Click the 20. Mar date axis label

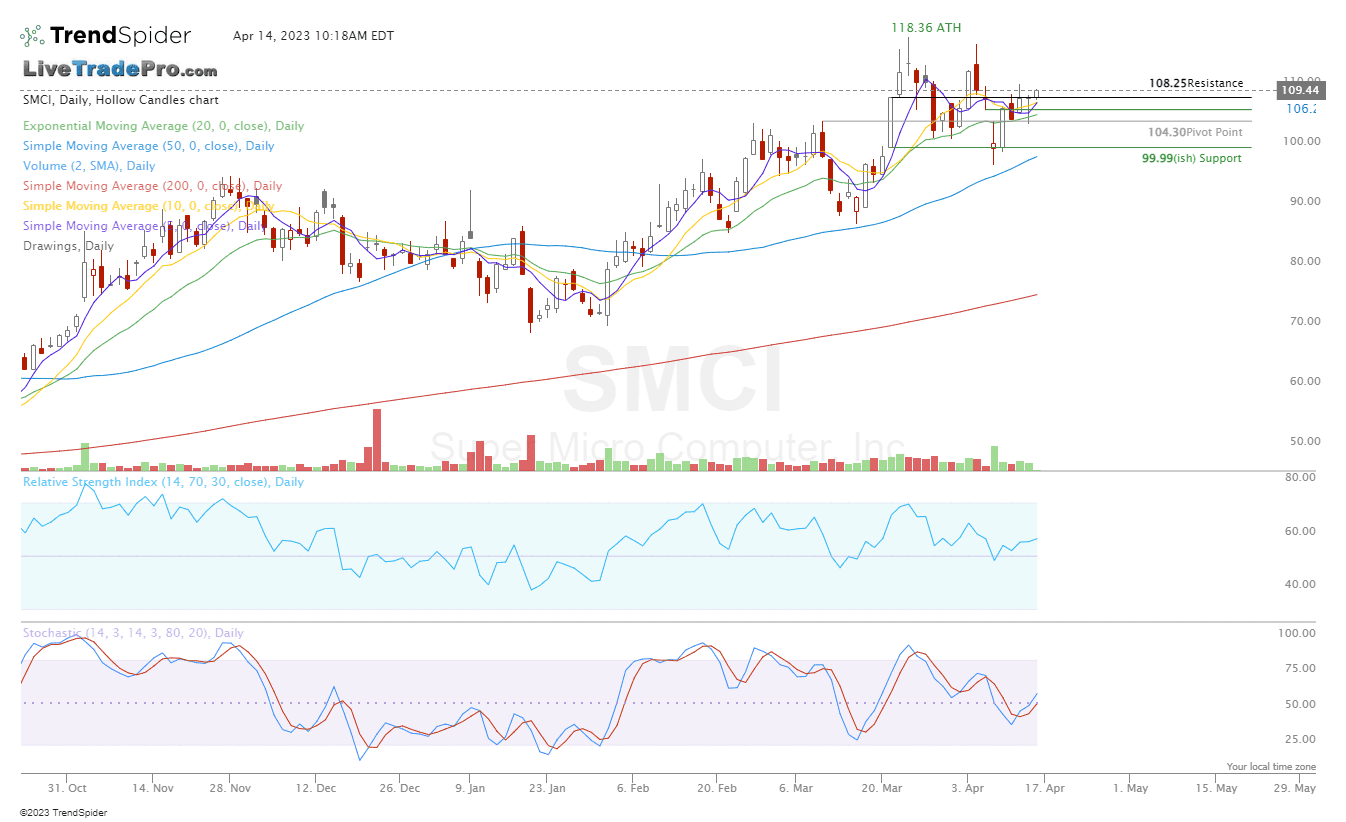(881, 788)
